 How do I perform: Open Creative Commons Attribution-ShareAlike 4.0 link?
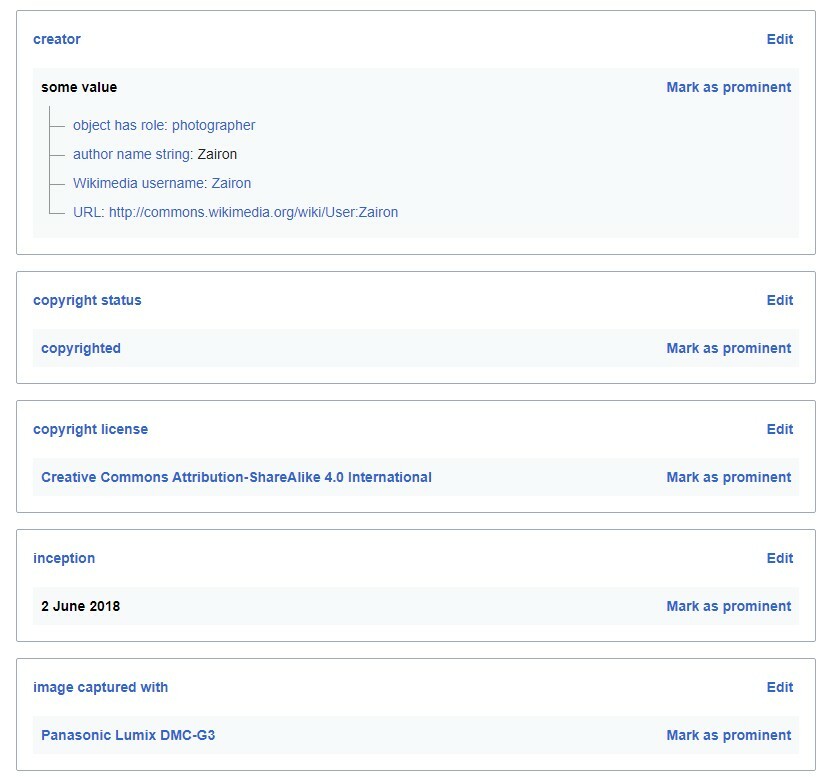tap(236, 477)
